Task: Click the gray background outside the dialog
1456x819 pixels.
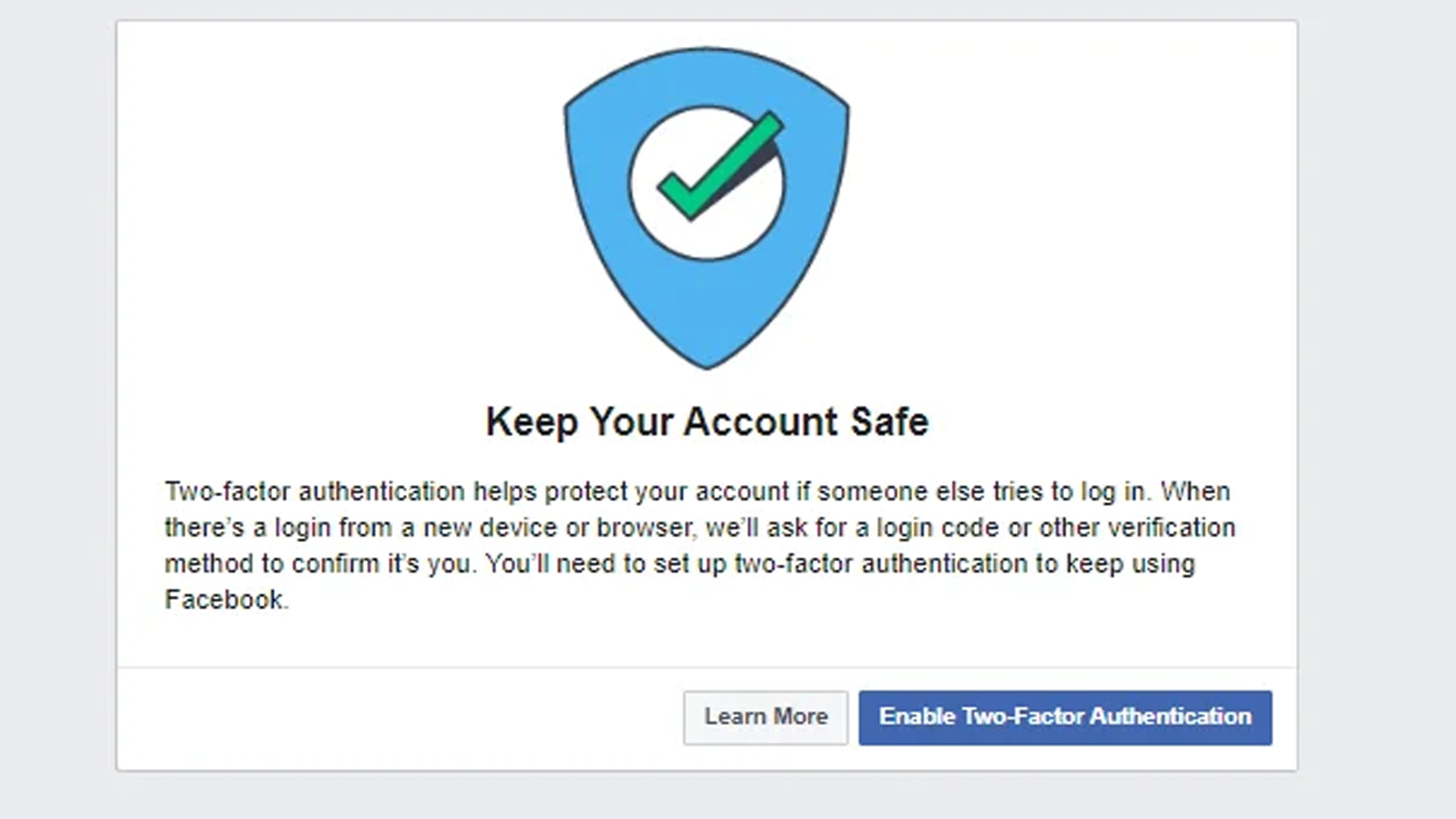Action: pos(57,409)
